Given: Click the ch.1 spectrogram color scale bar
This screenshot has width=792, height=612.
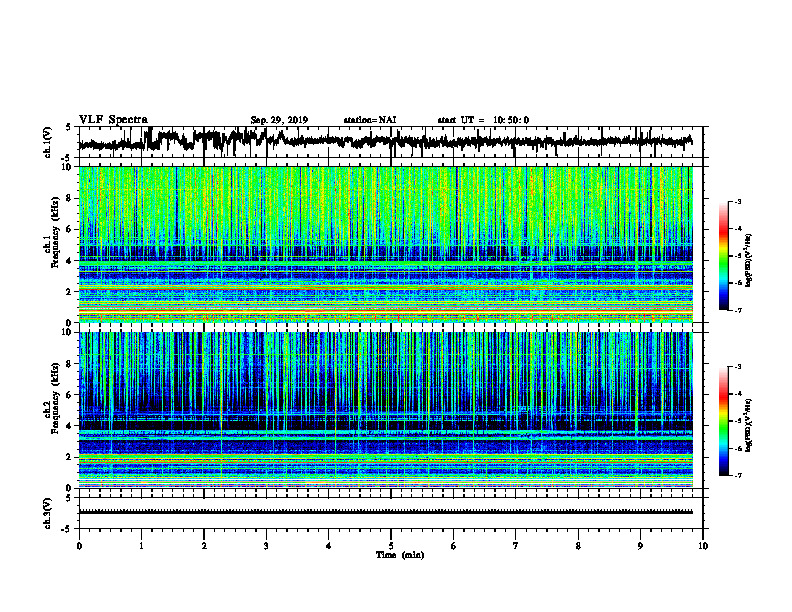Looking at the screenshot, I should [724, 256].
